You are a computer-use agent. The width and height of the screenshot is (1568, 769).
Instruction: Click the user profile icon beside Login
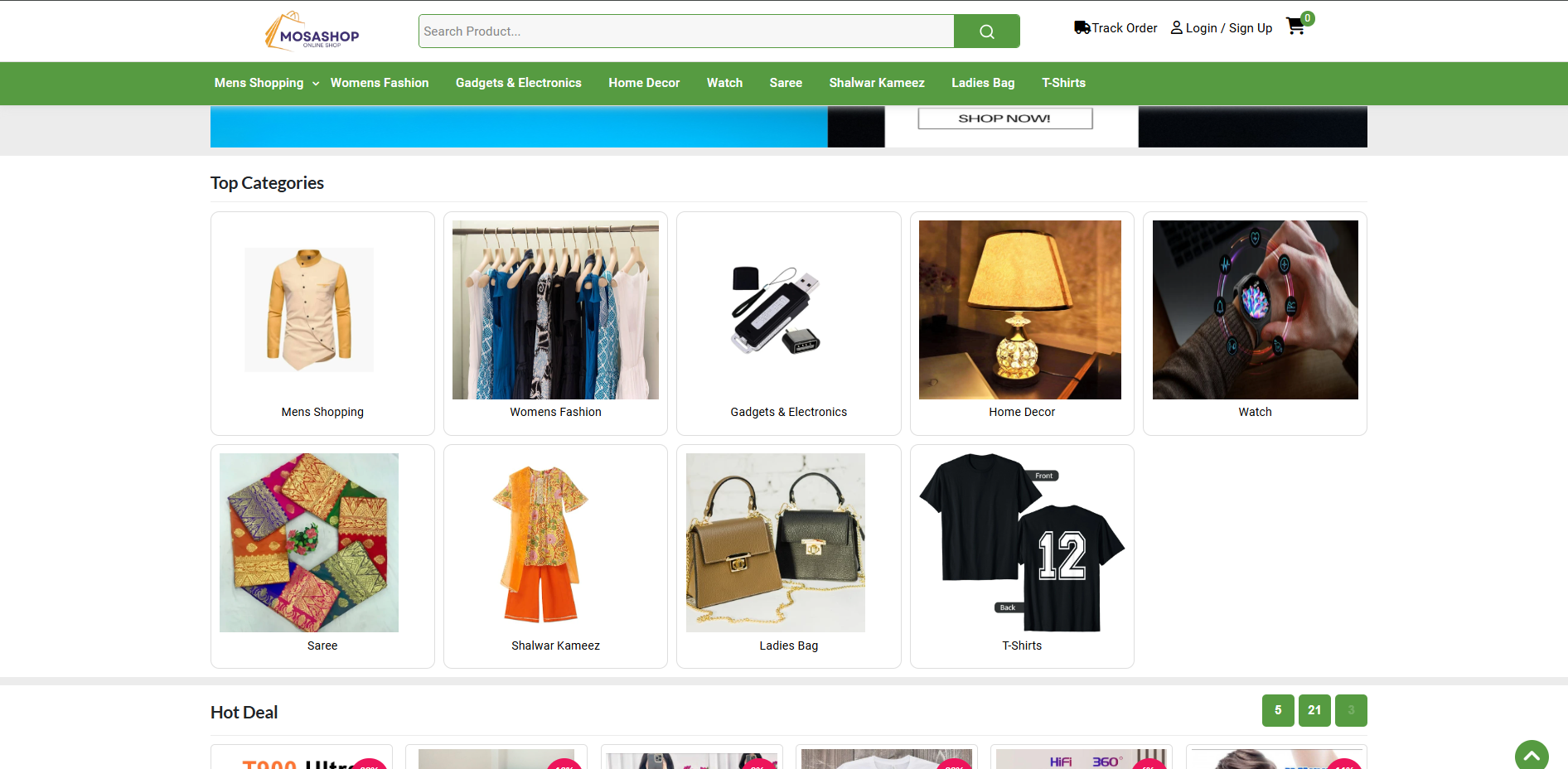click(x=1176, y=28)
